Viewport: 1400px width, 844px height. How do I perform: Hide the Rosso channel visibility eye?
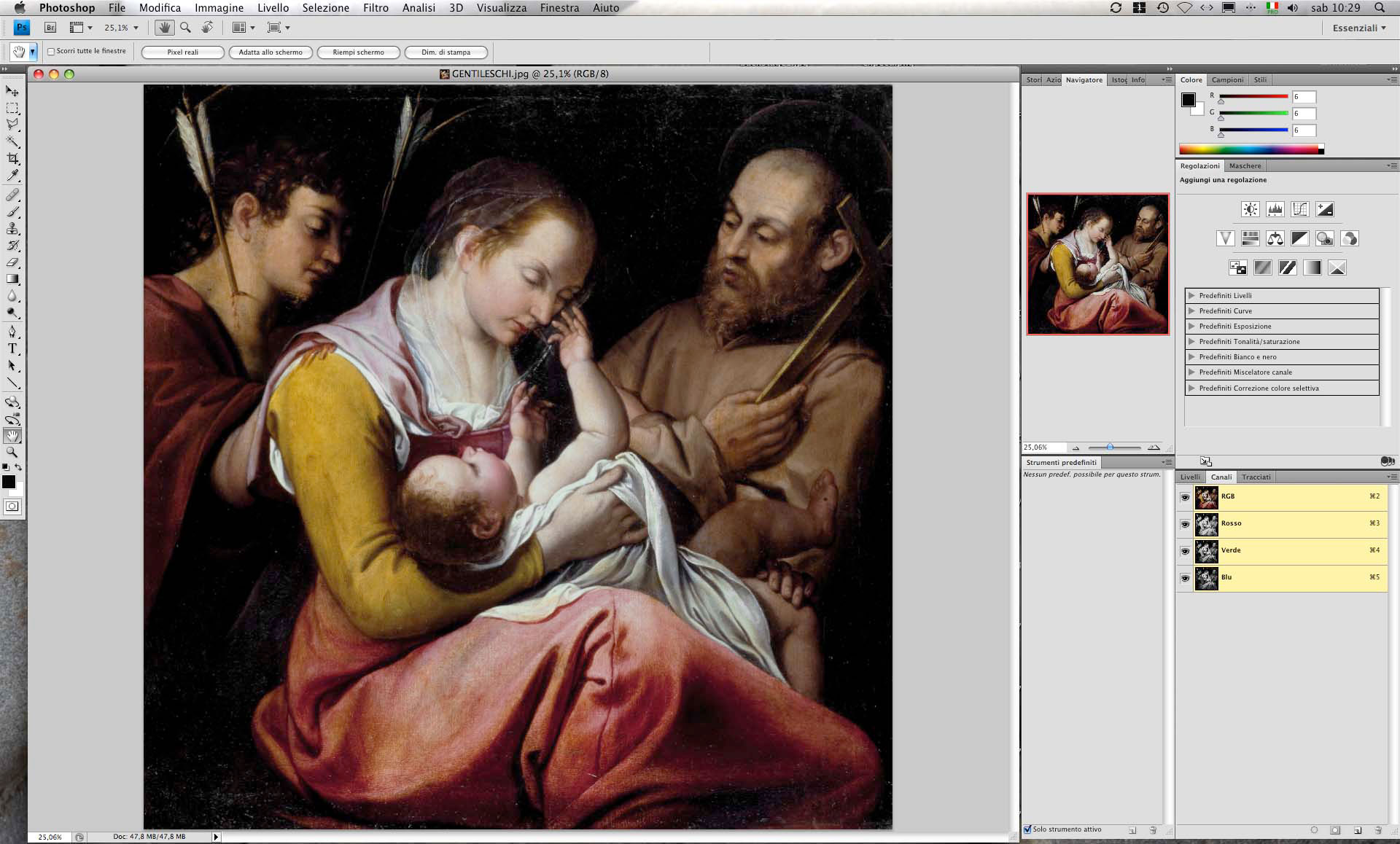[1185, 524]
